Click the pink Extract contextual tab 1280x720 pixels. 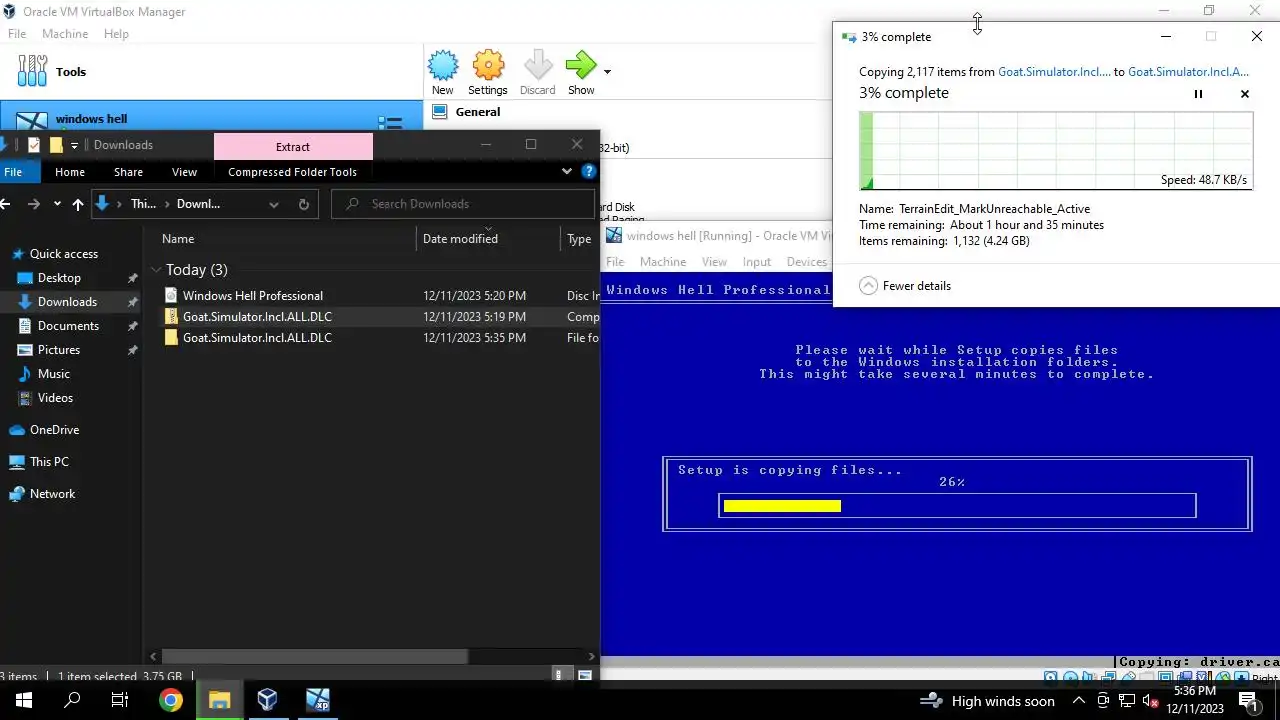point(293,147)
